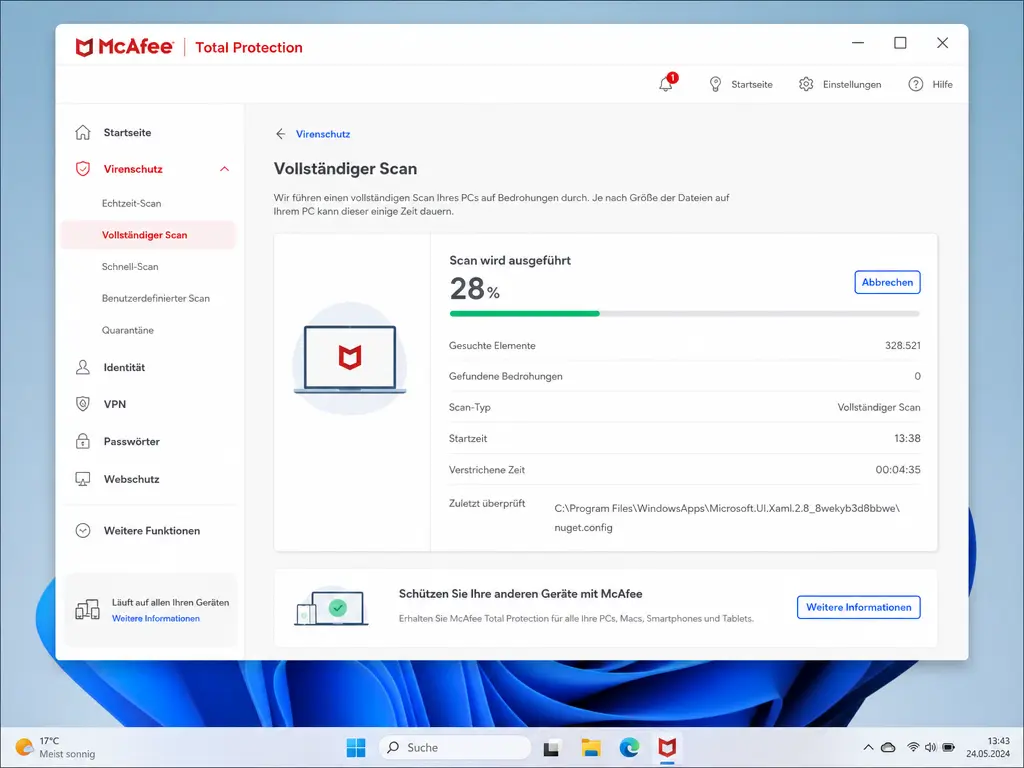Follow Weitere Informationen link in sidebar card
This screenshot has width=1024, height=768.
click(155, 618)
